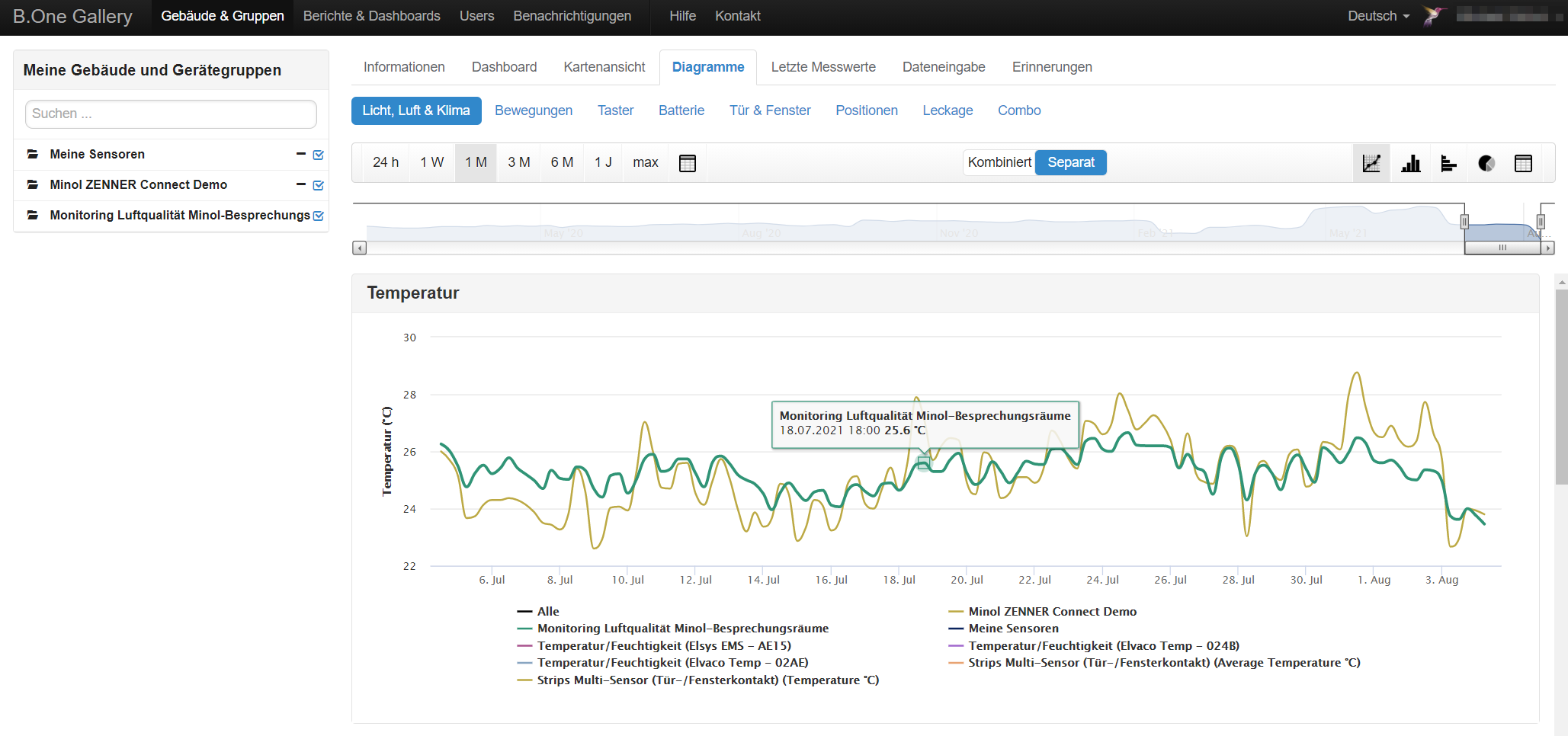The image size is (1568, 736).
Task: Switch to vertical bar chart icon
Action: coord(1410,163)
